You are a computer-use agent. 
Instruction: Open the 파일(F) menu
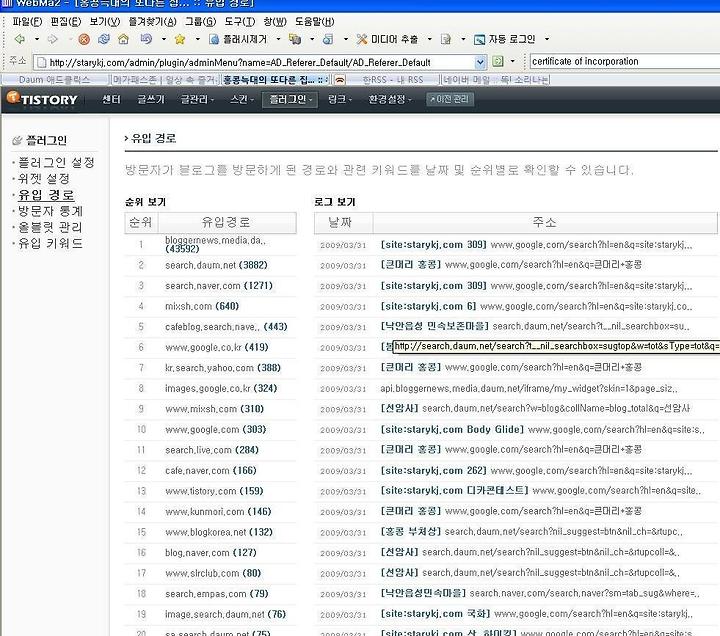pyautogui.click(x=27, y=22)
